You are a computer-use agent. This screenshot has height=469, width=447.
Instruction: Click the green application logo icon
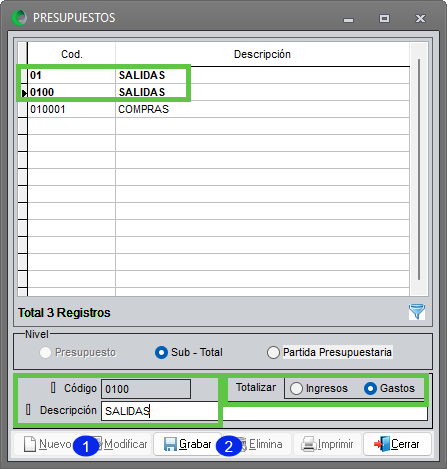[x=19, y=18]
